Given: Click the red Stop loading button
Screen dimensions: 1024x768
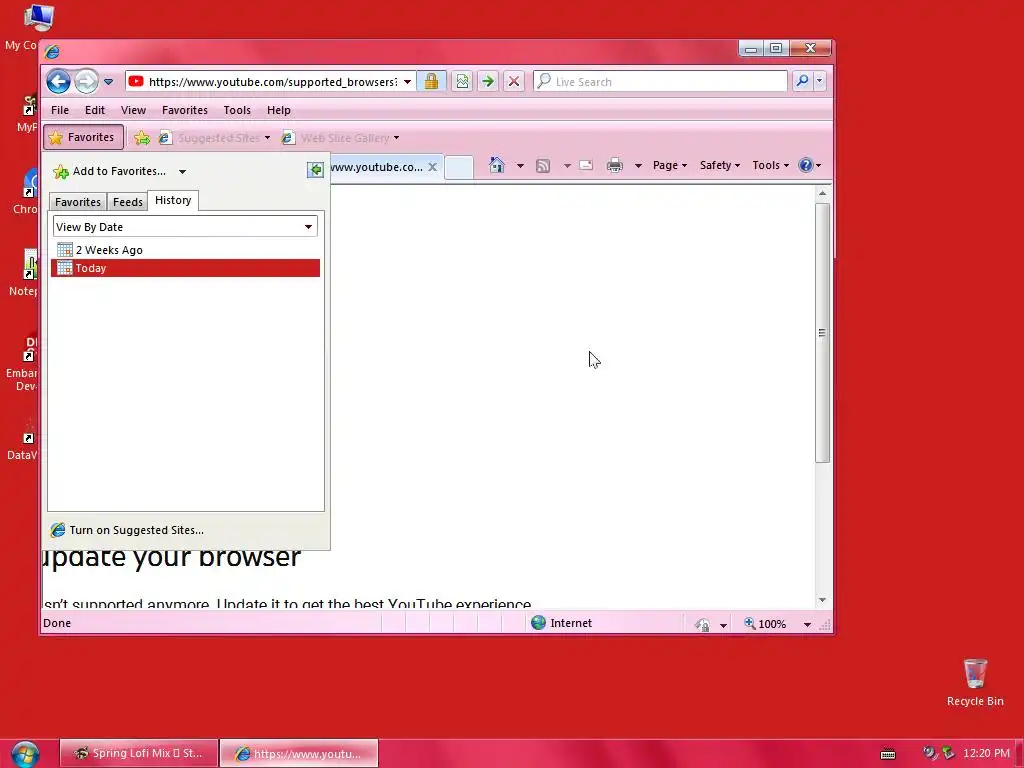Looking at the screenshot, I should [514, 82].
